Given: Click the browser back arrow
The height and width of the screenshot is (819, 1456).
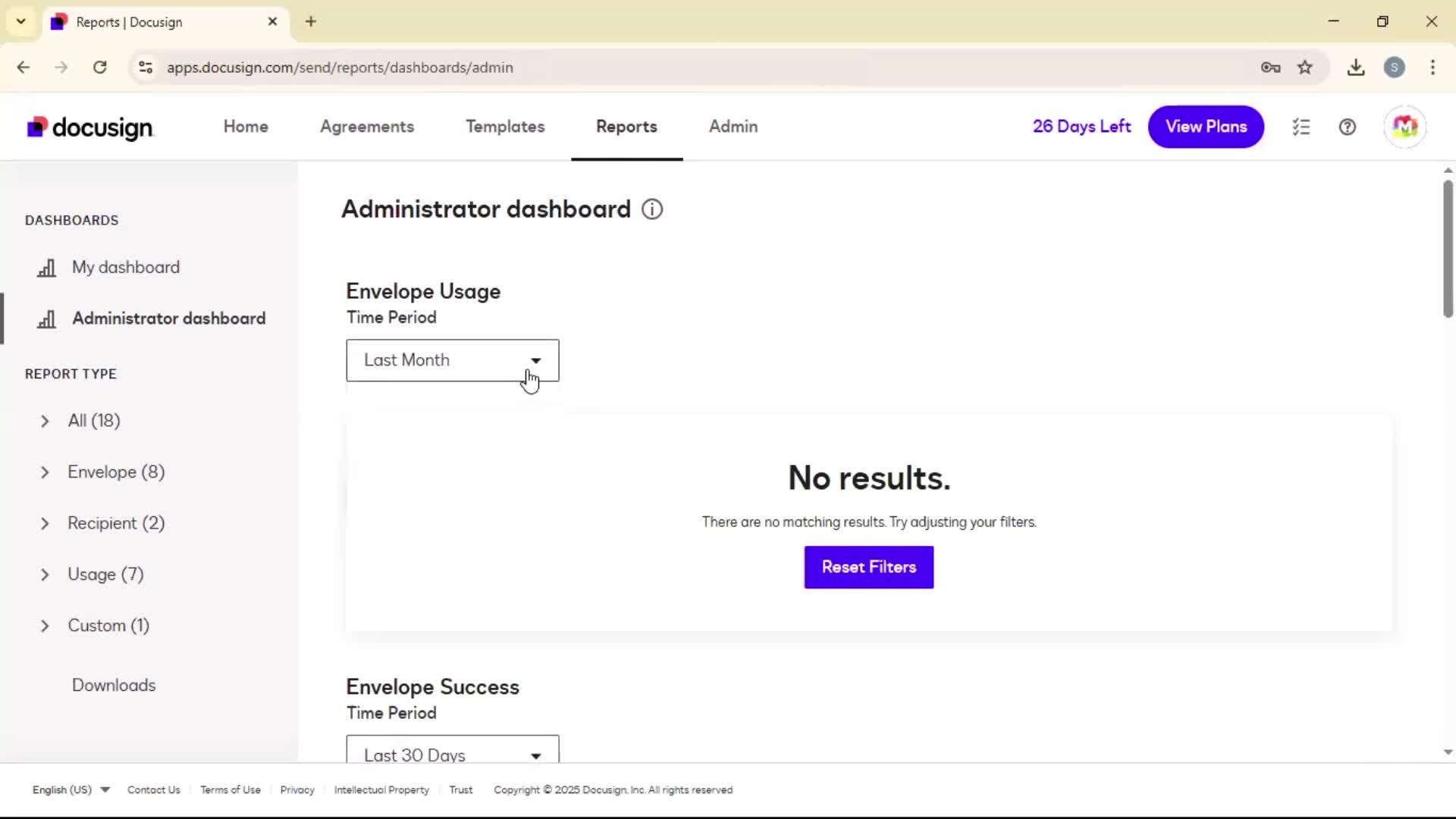Looking at the screenshot, I should (24, 67).
